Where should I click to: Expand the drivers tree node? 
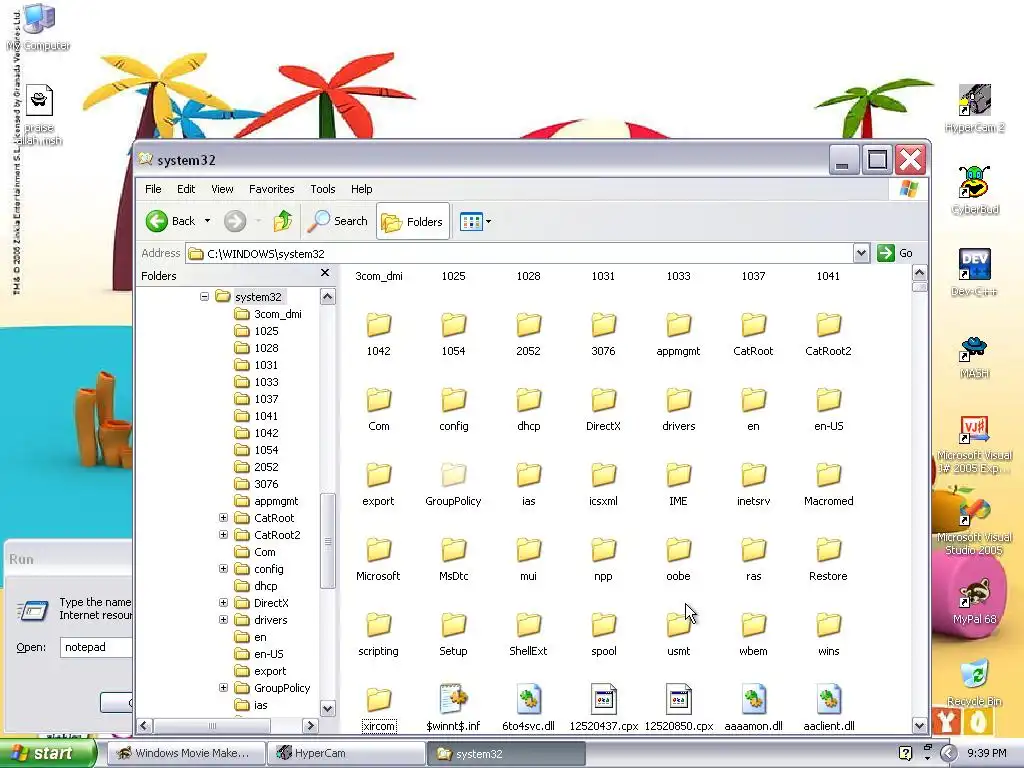(x=223, y=619)
